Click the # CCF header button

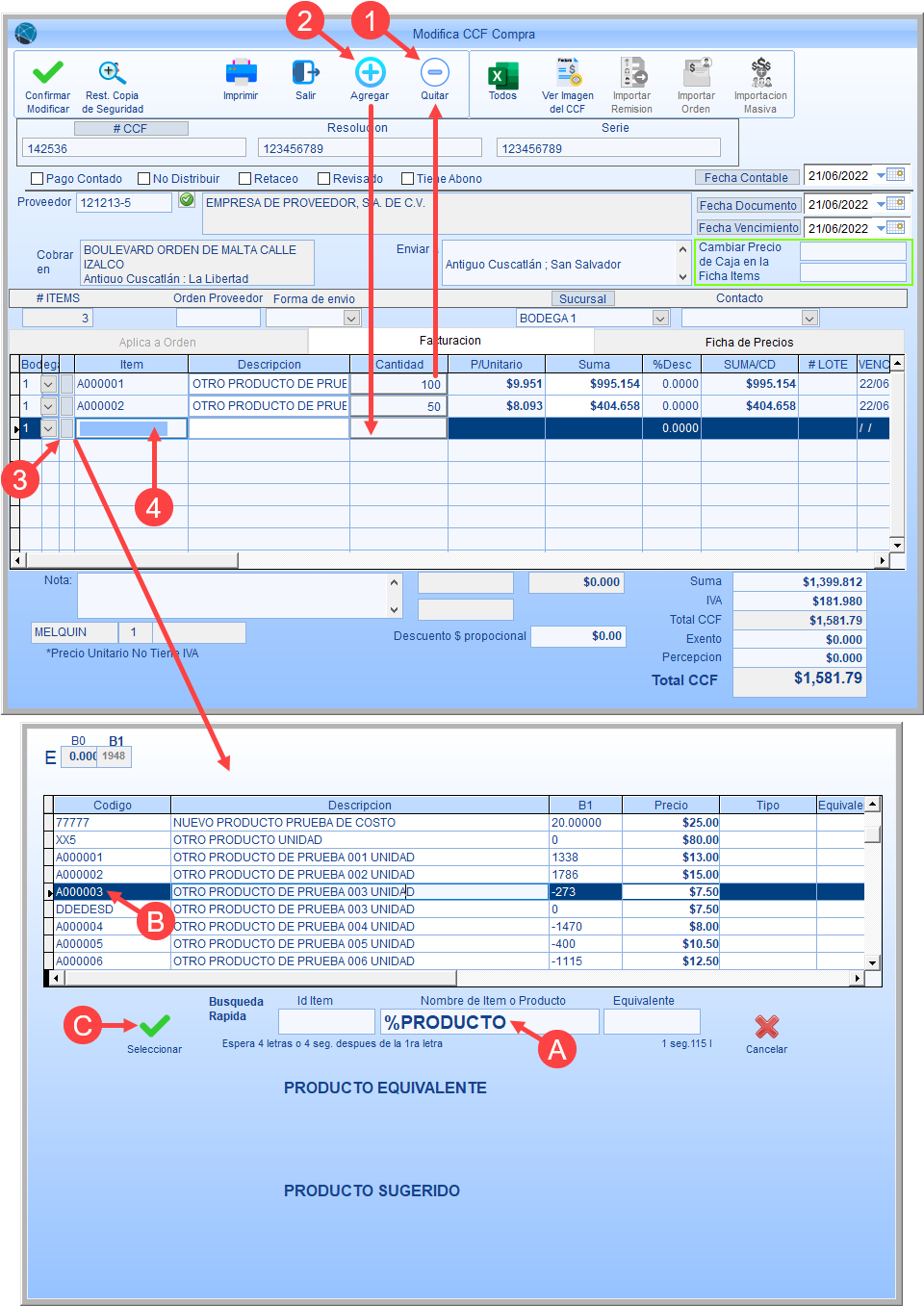(x=130, y=128)
